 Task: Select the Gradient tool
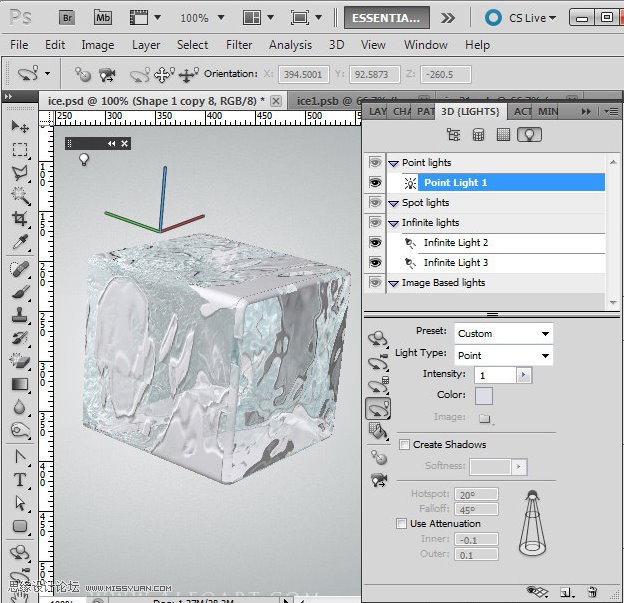(20, 384)
